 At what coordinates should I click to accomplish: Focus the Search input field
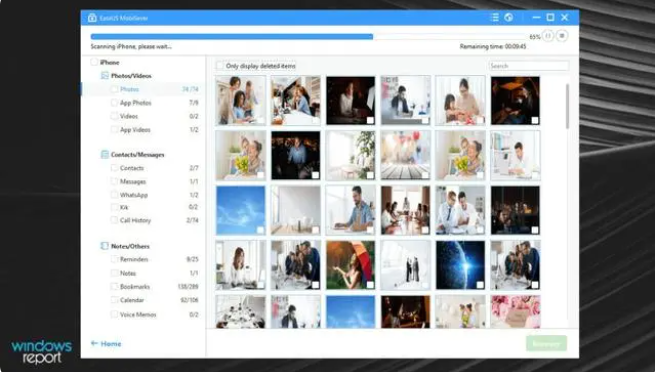pyautogui.click(x=528, y=66)
